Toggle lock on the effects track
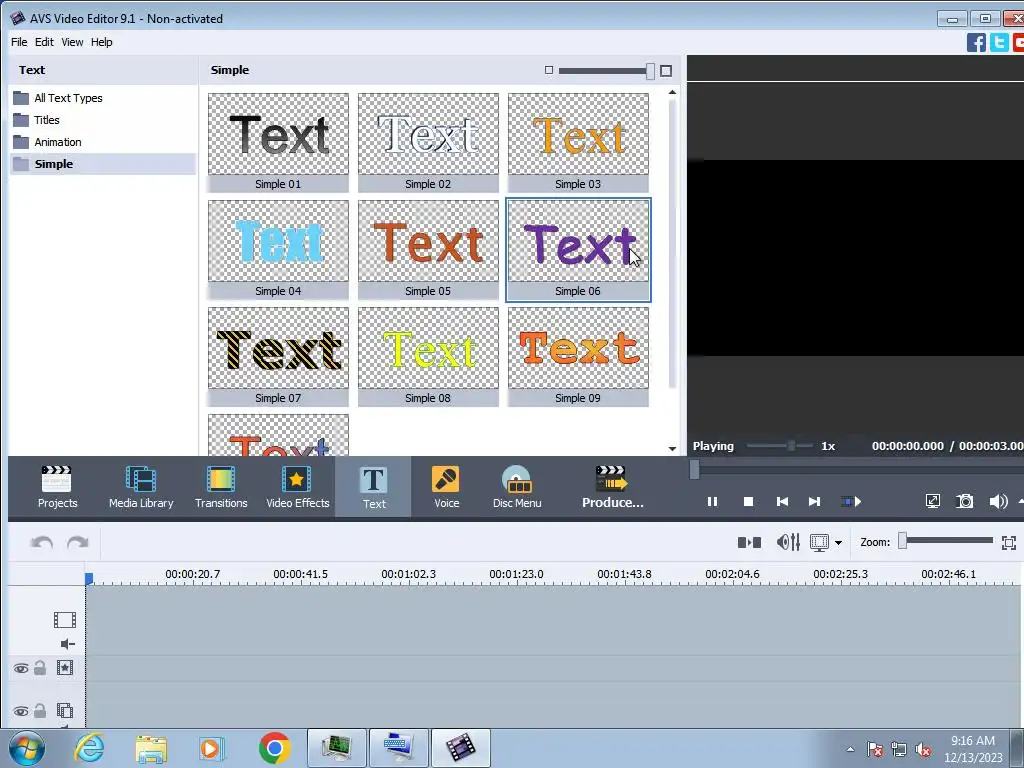The width and height of the screenshot is (1024, 768). 40,667
